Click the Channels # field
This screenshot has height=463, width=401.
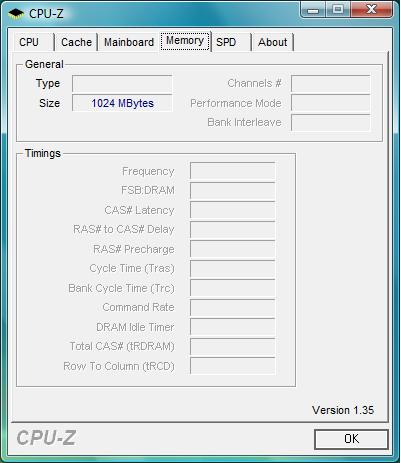tap(330, 83)
